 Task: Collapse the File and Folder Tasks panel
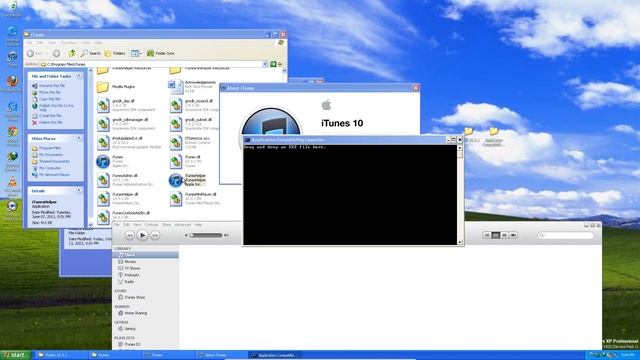point(79,76)
